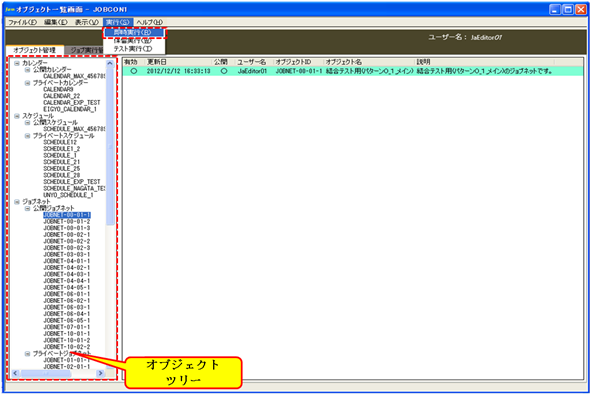591x395 pixels.
Task: Select JOBNET-00-02-3 in the tree
Action: (67, 248)
